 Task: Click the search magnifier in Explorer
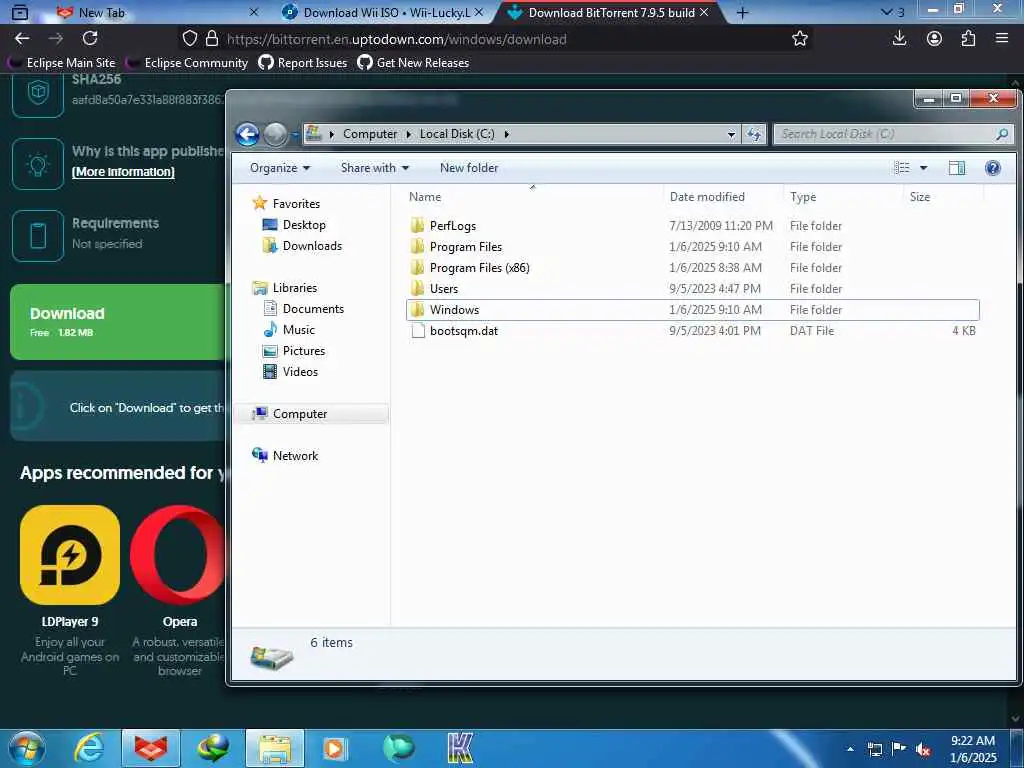1002,134
